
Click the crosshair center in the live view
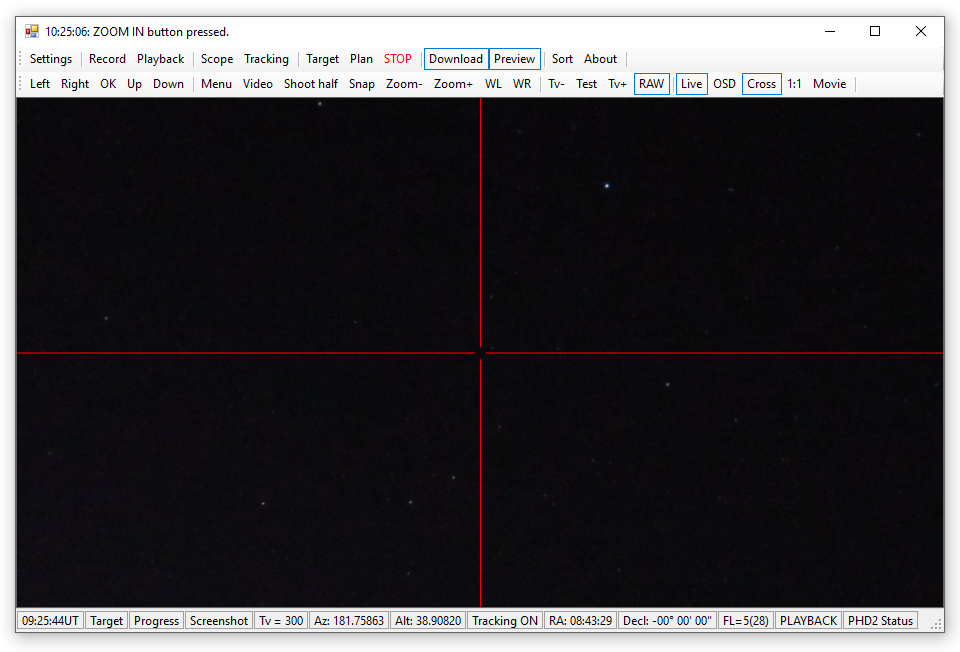[x=481, y=353]
